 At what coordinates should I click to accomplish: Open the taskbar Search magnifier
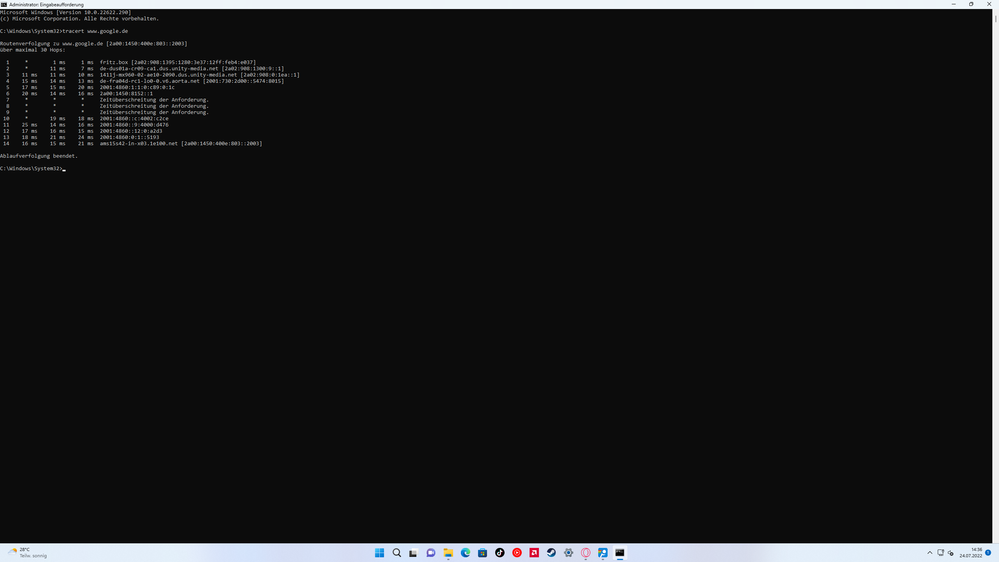tap(397, 552)
